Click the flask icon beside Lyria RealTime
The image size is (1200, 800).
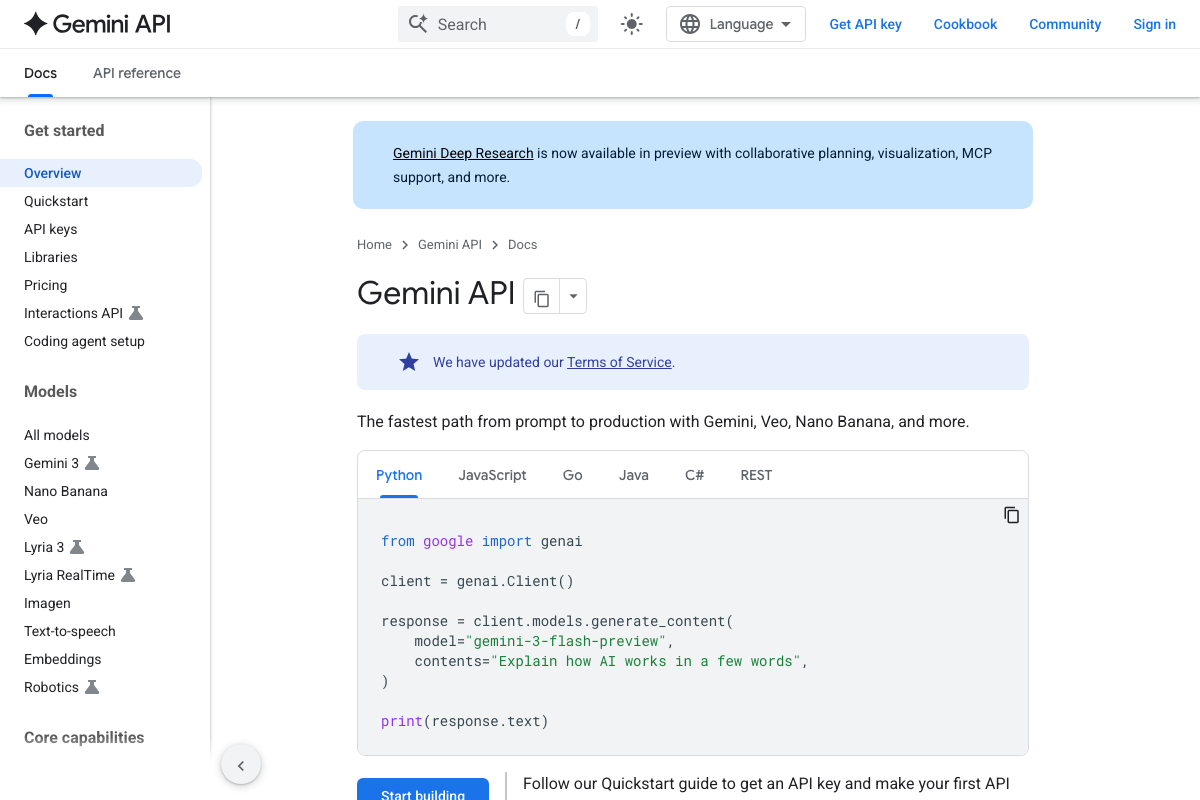(x=127, y=575)
